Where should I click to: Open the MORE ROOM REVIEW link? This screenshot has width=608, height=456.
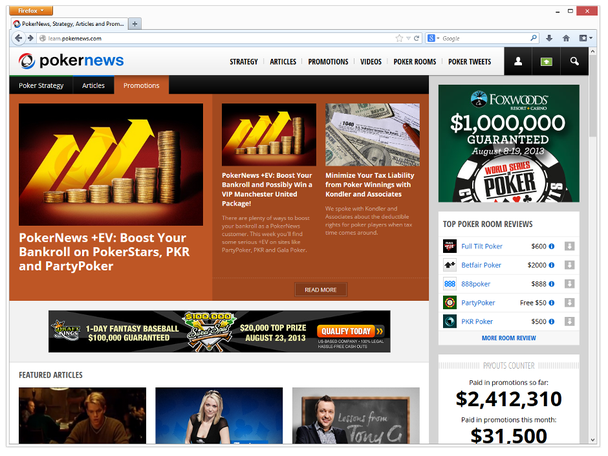(x=509, y=338)
